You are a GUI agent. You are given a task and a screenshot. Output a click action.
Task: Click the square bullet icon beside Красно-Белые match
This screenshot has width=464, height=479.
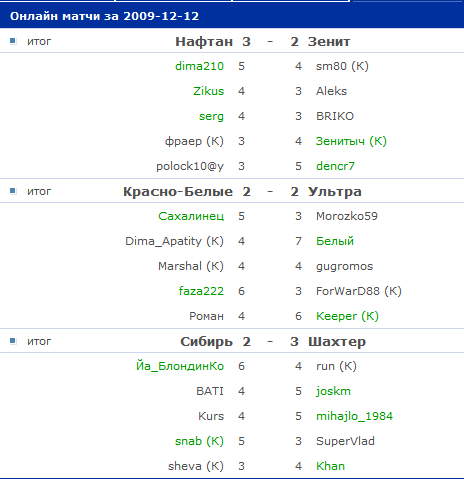pyautogui.click(x=13, y=191)
